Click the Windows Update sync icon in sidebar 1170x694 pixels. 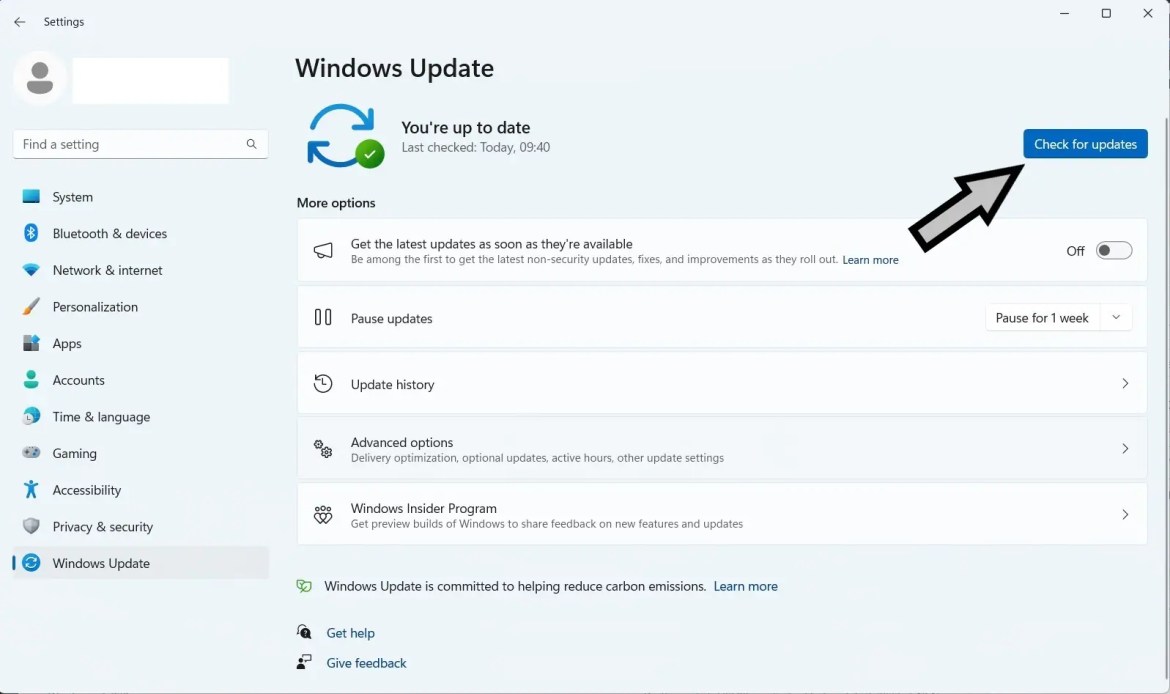tap(31, 563)
